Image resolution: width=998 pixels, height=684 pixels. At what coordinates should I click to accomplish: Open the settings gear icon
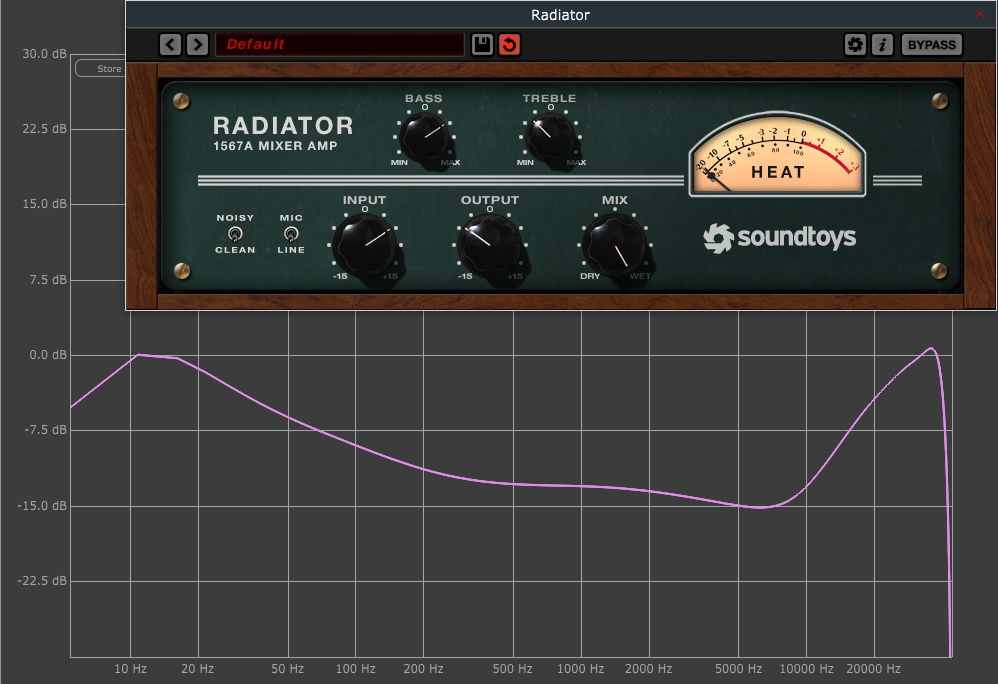click(856, 44)
